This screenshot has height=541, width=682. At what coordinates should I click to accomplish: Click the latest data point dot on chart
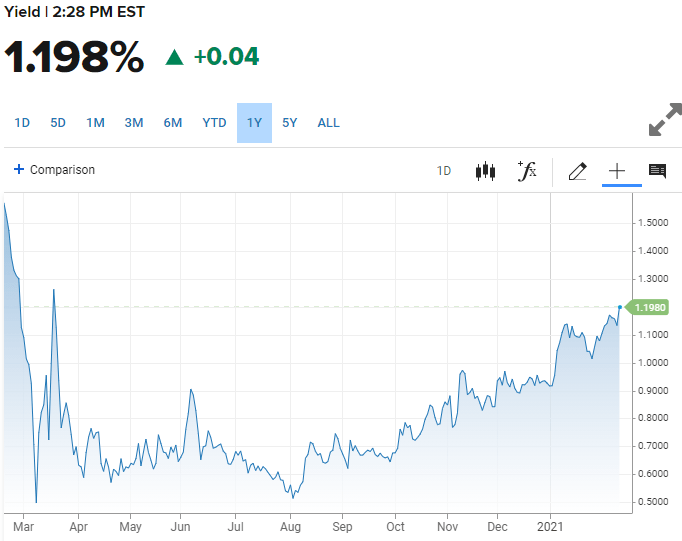pyautogui.click(x=620, y=307)
